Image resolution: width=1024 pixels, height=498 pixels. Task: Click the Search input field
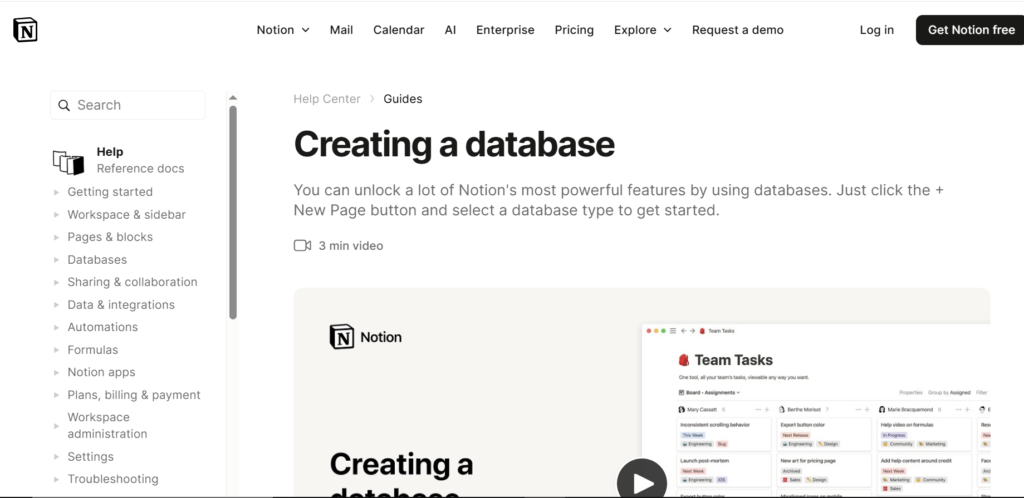pyautogui.click(x=128, y=105)
